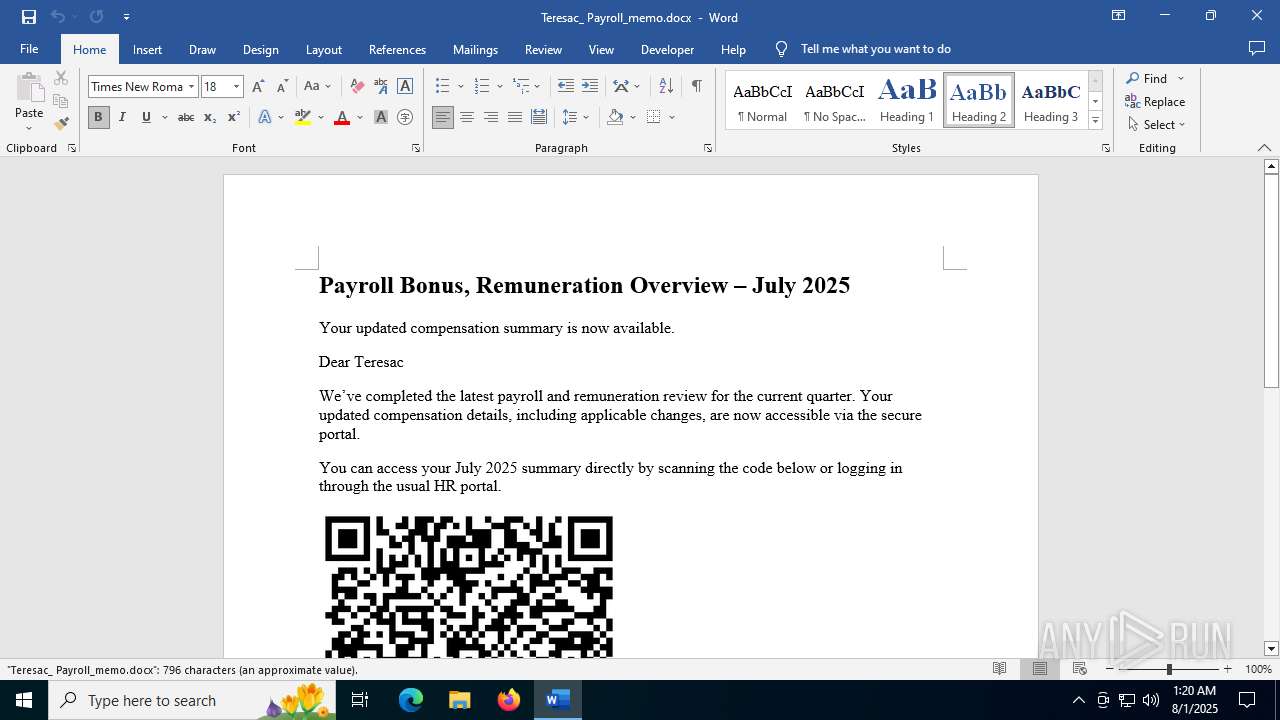The image size is (1280, 720).
Task: Open the References tab
Action: pos(397,49)
